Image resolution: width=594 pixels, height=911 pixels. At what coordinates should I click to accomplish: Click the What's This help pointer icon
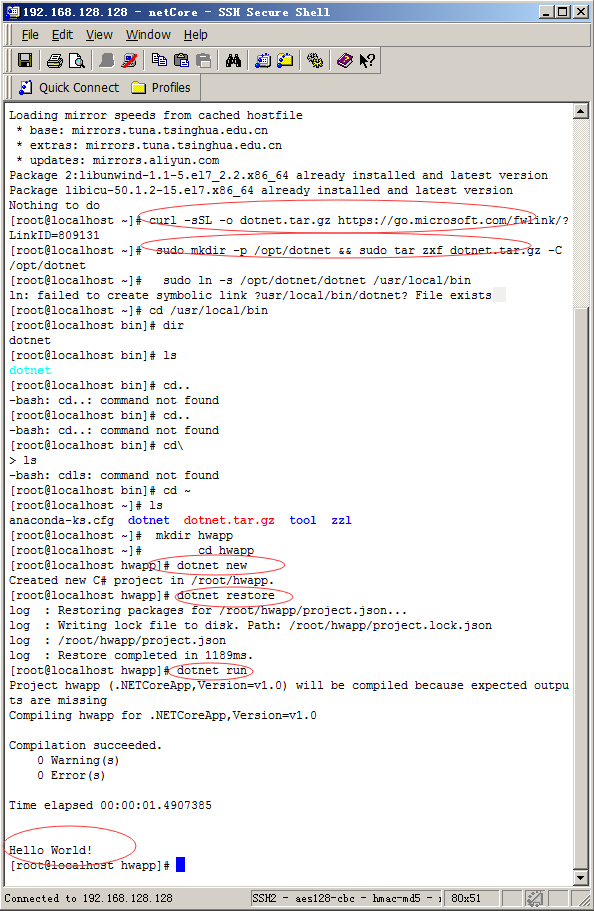367,60
